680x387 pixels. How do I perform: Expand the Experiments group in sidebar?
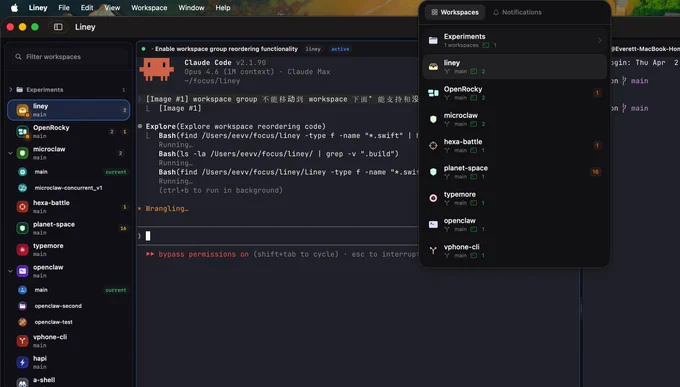(10, 90)
